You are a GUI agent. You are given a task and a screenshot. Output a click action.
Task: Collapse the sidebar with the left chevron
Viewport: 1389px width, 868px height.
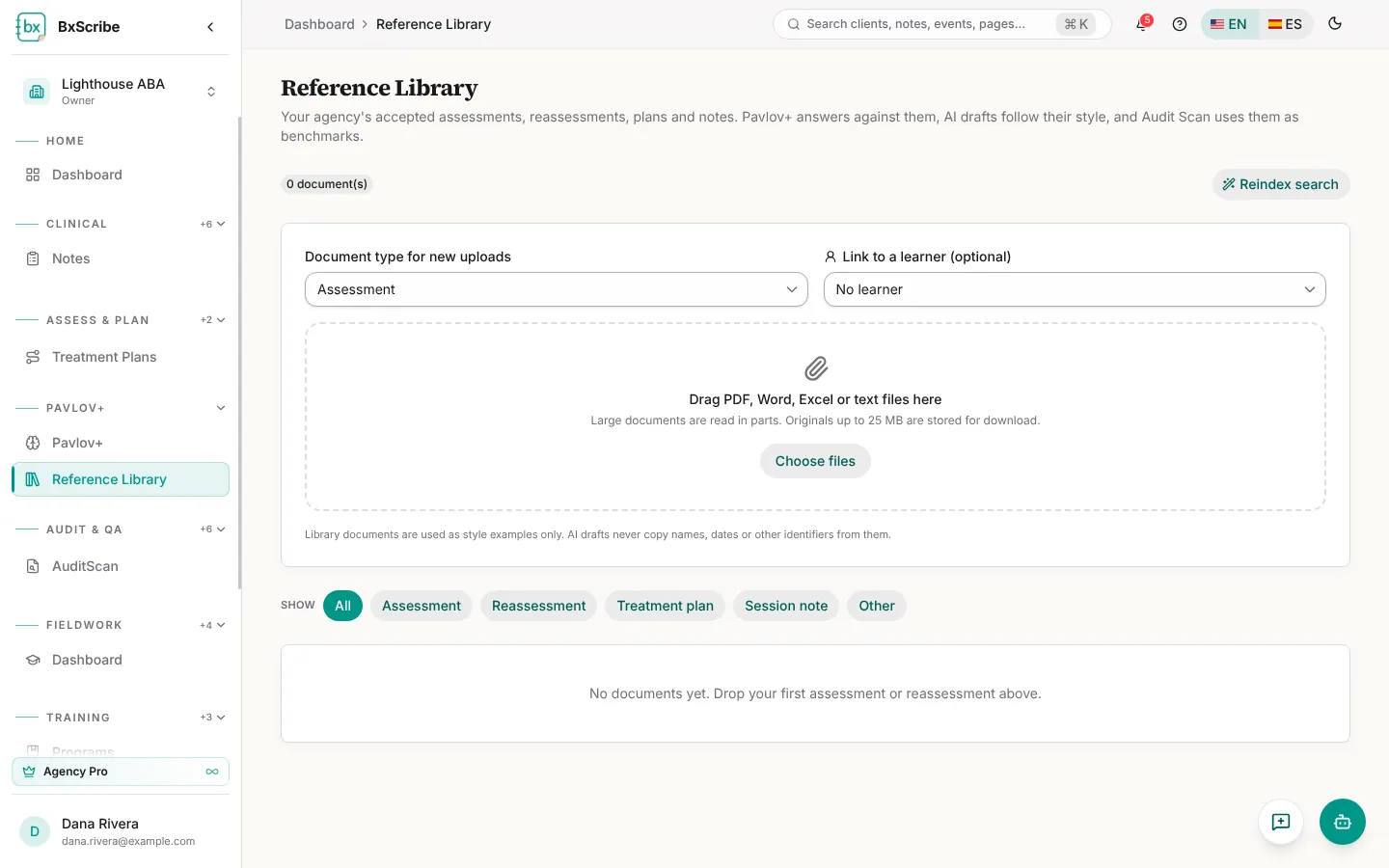210,27
